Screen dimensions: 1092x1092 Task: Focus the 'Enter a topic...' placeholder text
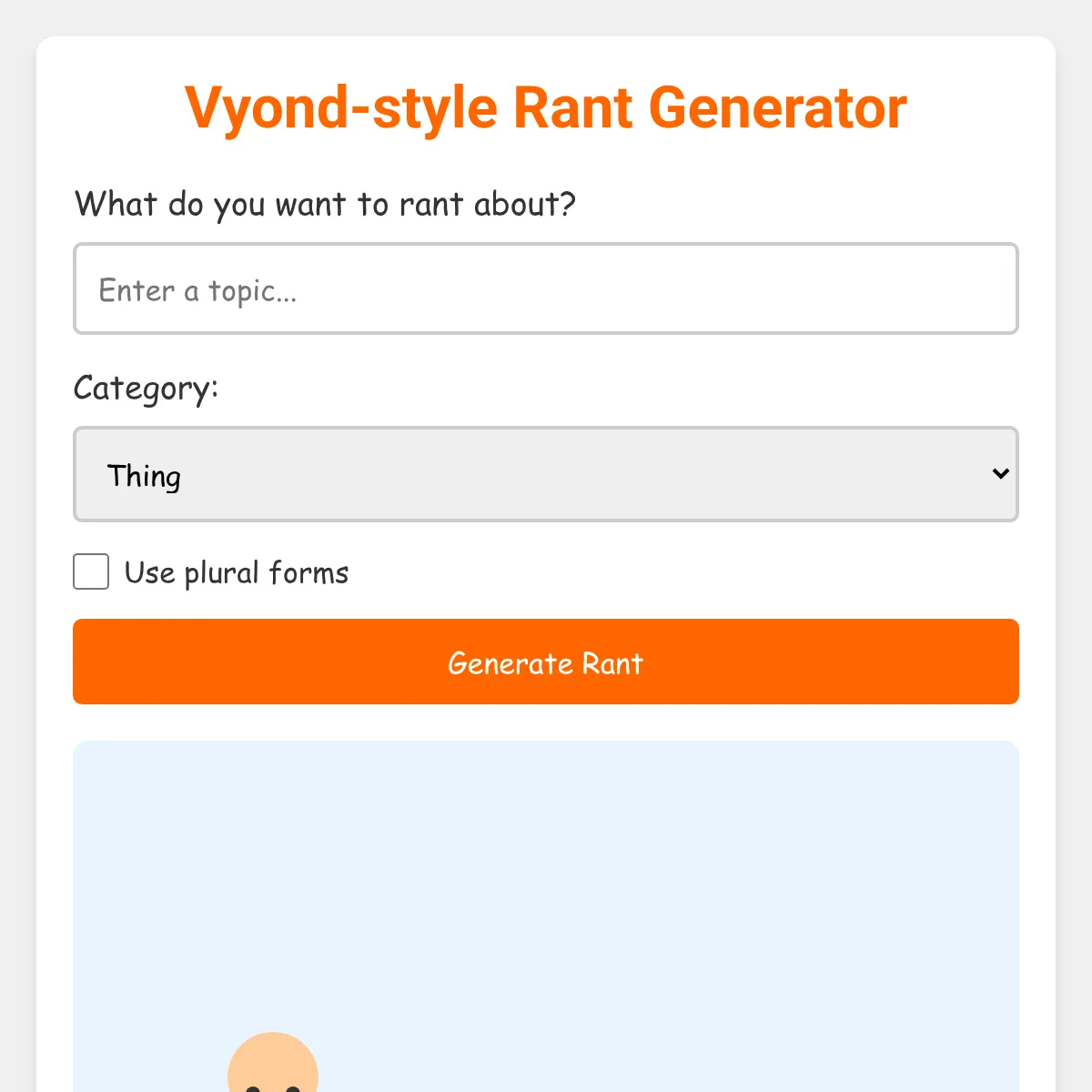197,291
